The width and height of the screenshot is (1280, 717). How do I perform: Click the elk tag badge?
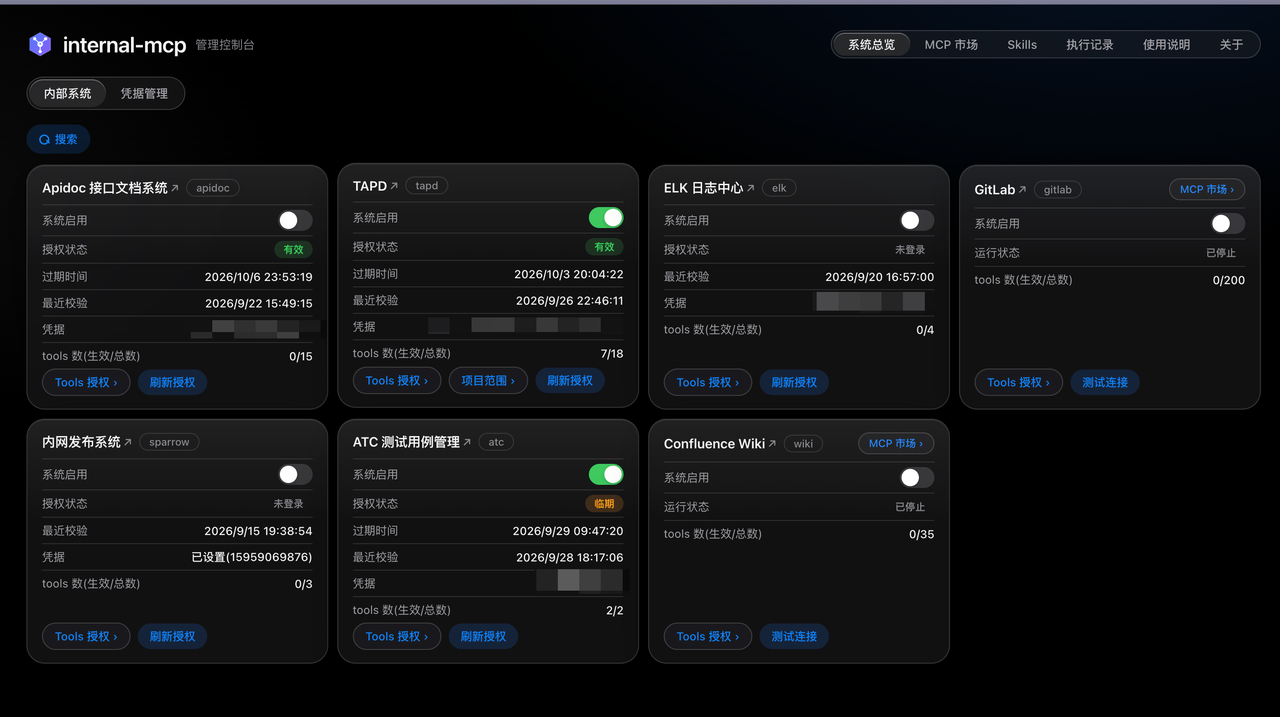point(779,188)
